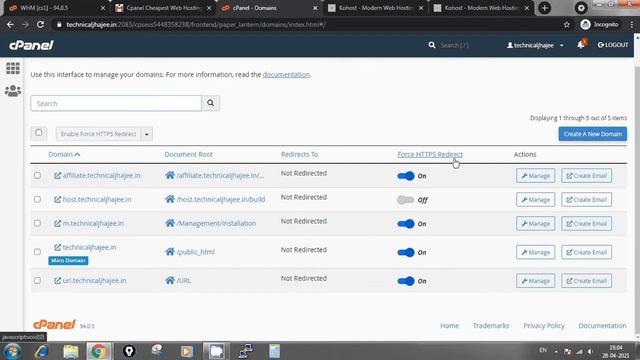Click volume icon in system tray

[x=591, y=351]
